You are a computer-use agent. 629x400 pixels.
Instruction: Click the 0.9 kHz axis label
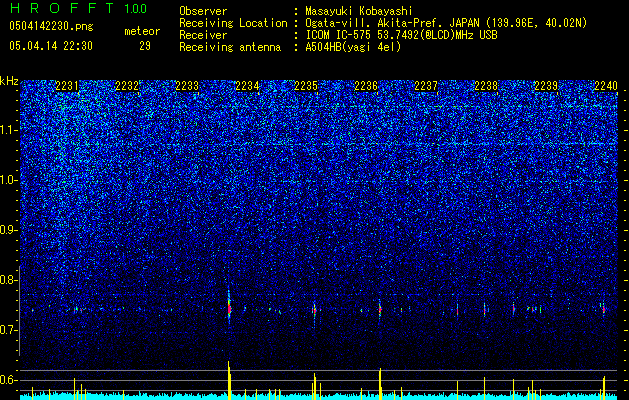(x=8, y=230)
